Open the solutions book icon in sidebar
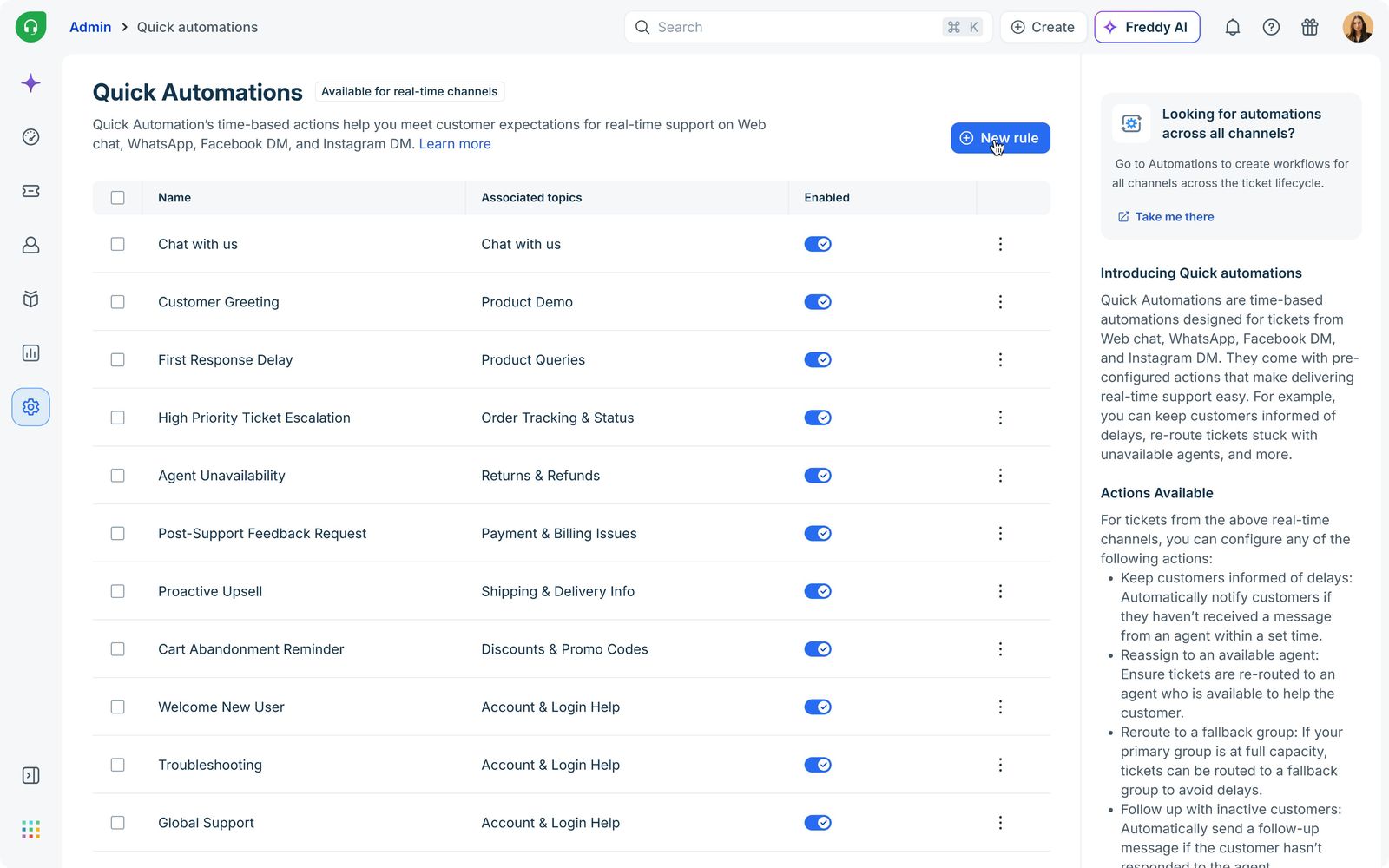The height and width of the screenshot is (868, 1389). (30, 299)
